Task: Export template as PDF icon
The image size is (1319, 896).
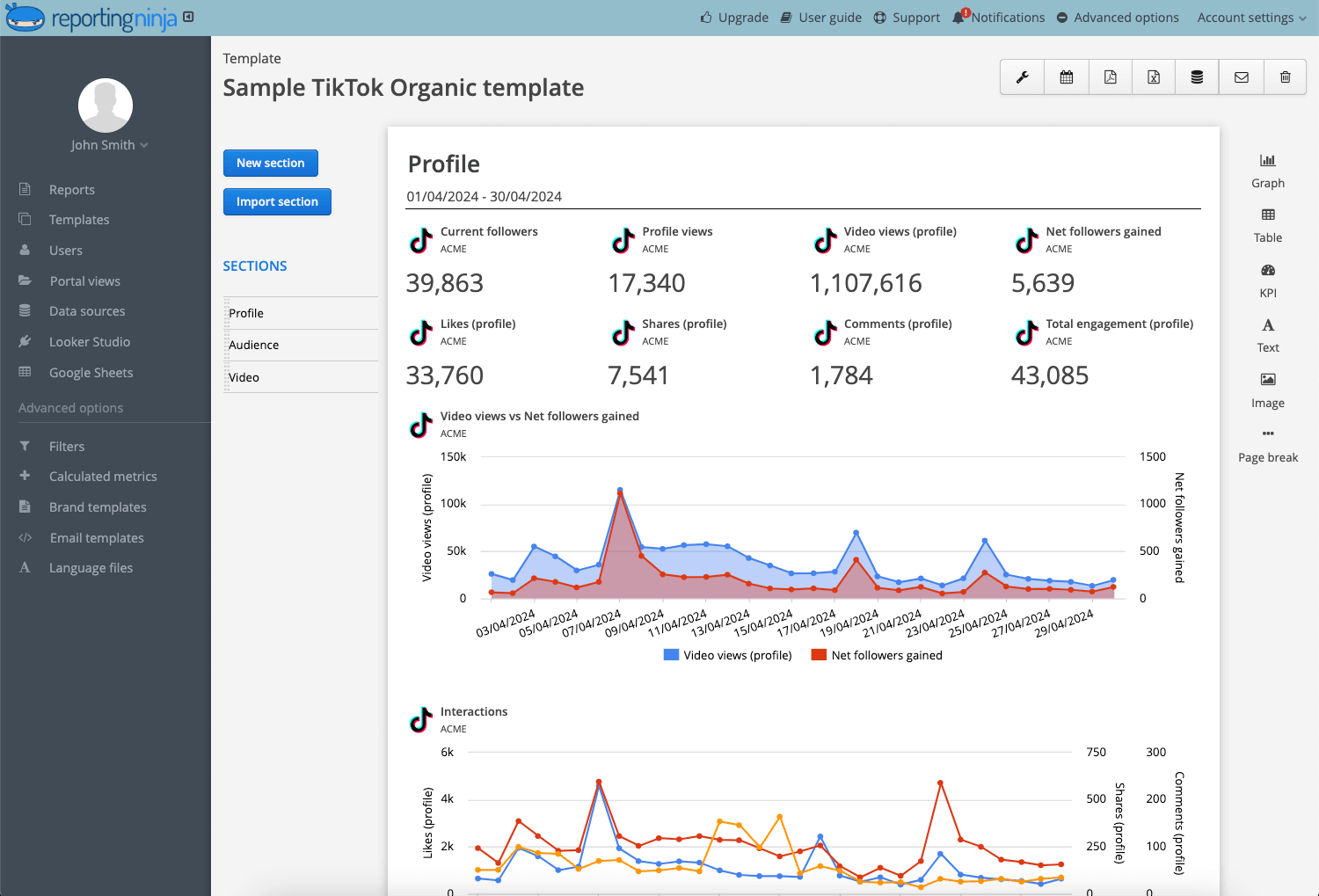Action: pyautogui.click(x=1110, y=77)
